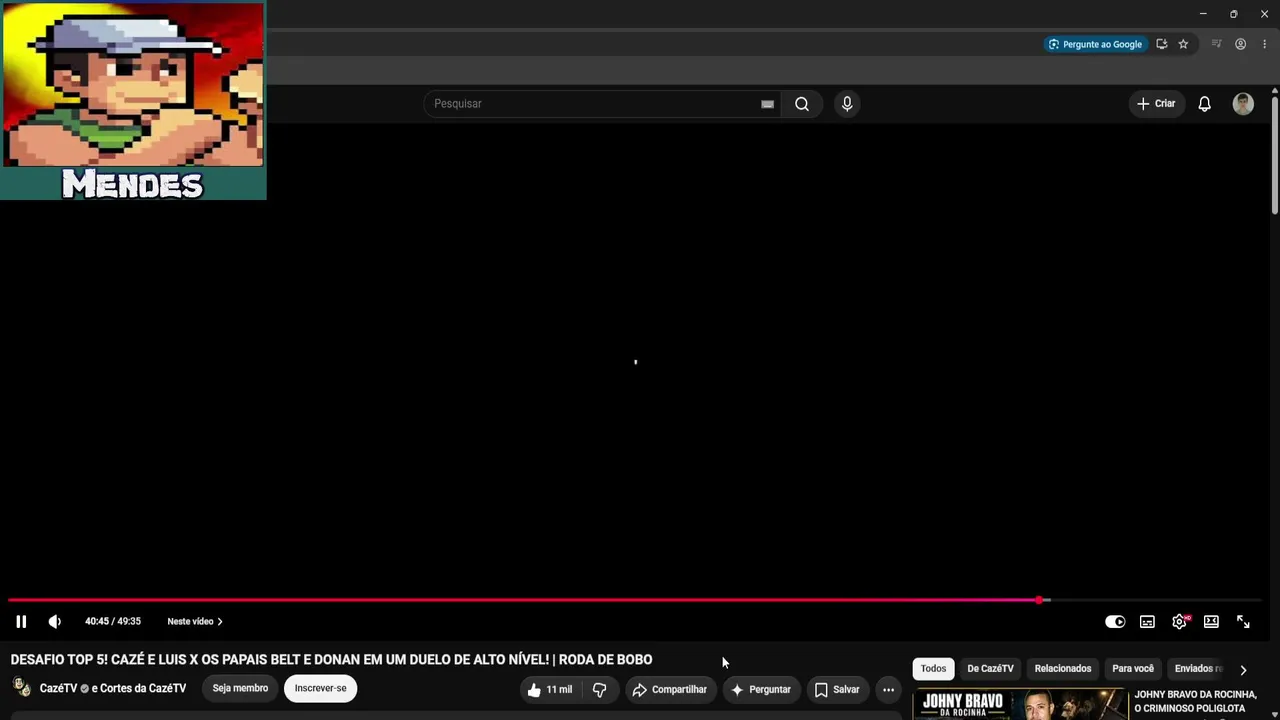Open the Chrome three-dot menu

point(1264,44)
